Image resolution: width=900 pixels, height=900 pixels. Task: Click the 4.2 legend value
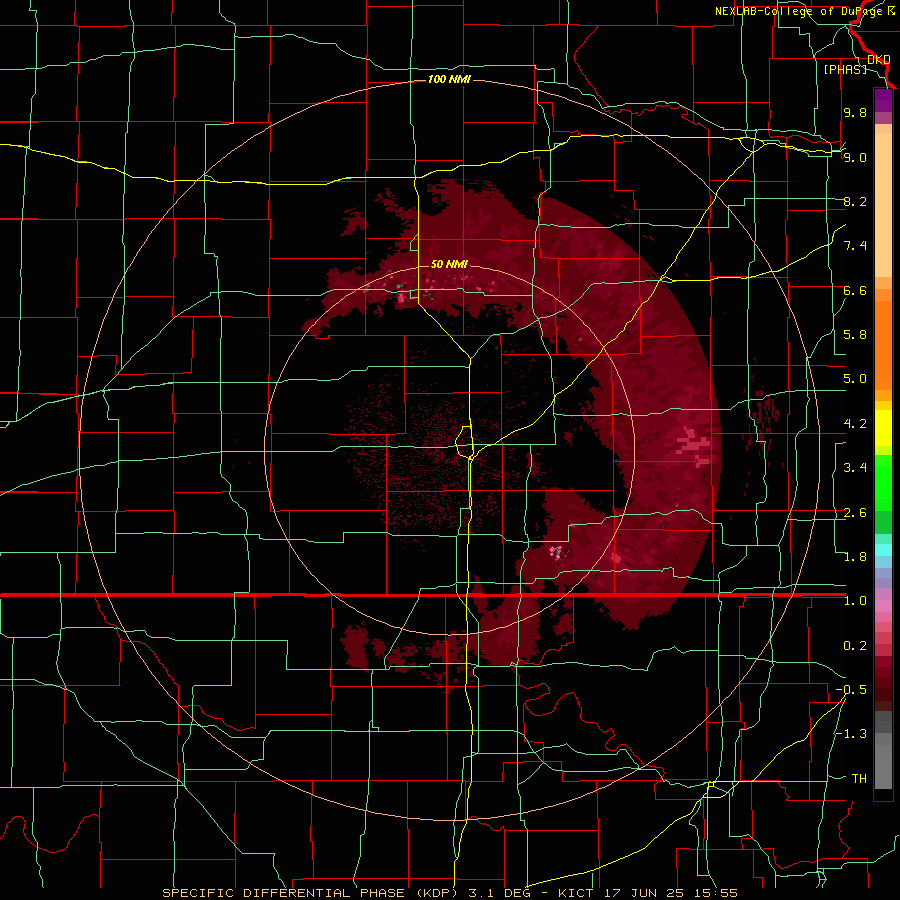[855, 424]
